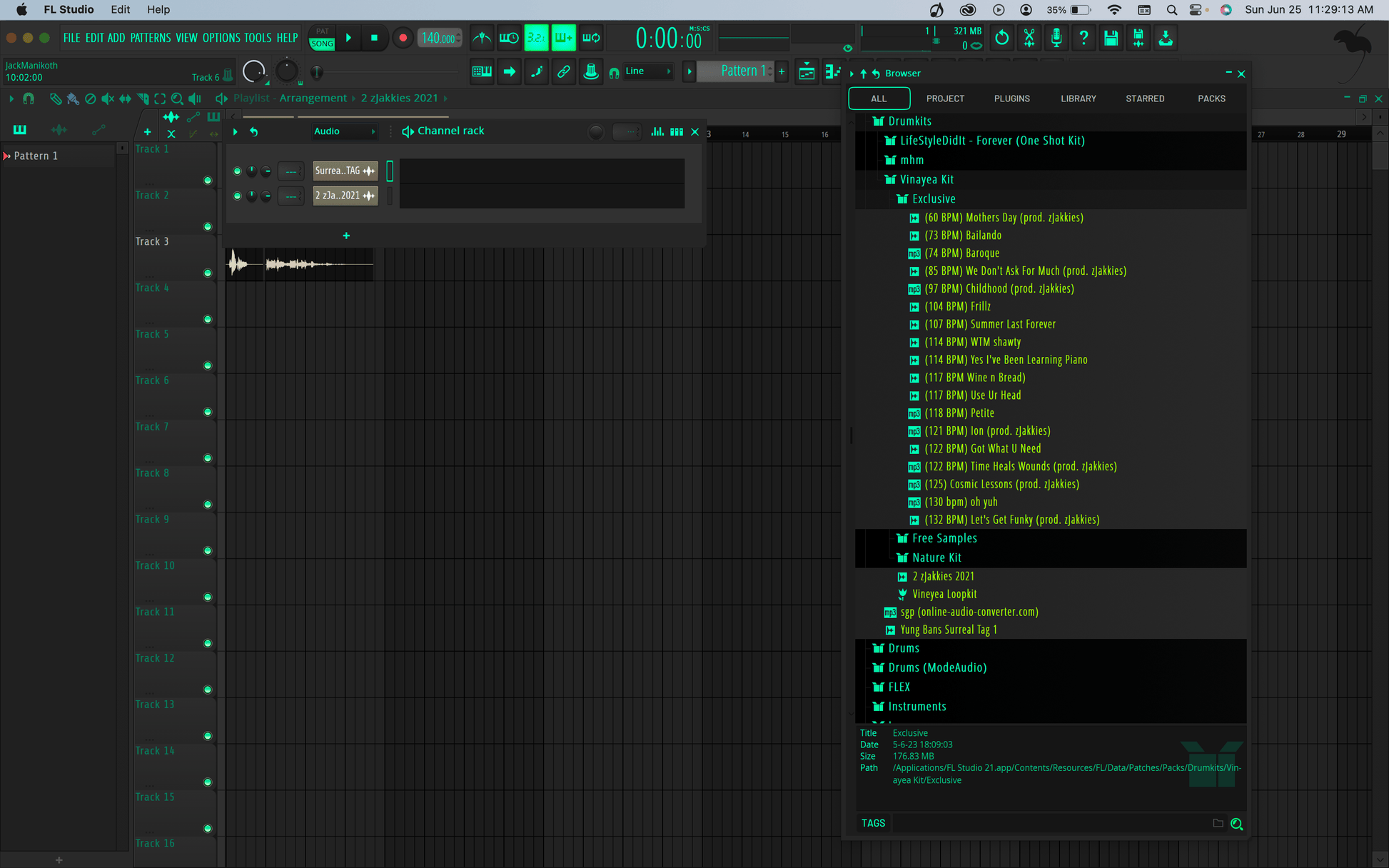
Task: Switch to SONG mode
Action: coord(322,44)
